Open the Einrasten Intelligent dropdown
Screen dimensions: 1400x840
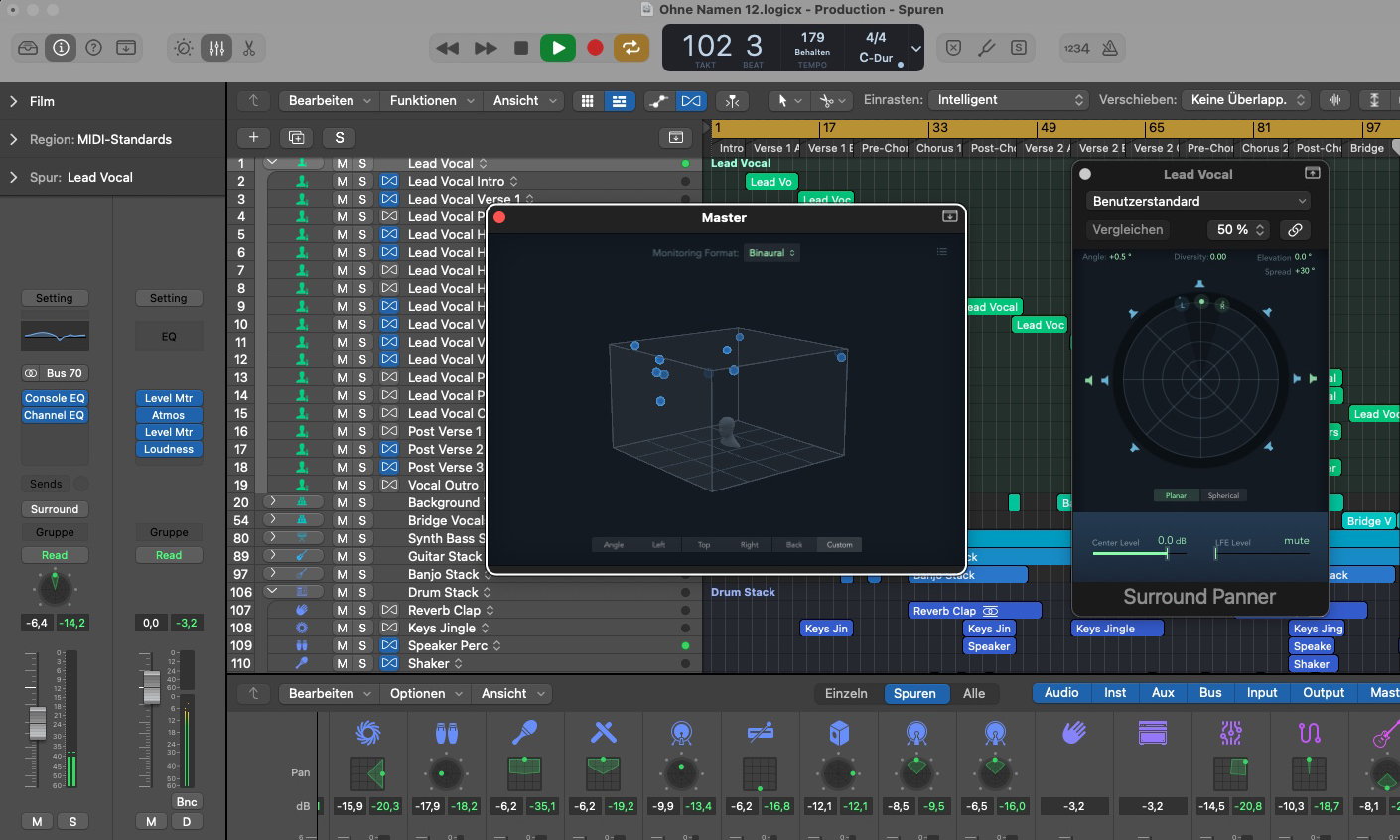coord(1008,100)
